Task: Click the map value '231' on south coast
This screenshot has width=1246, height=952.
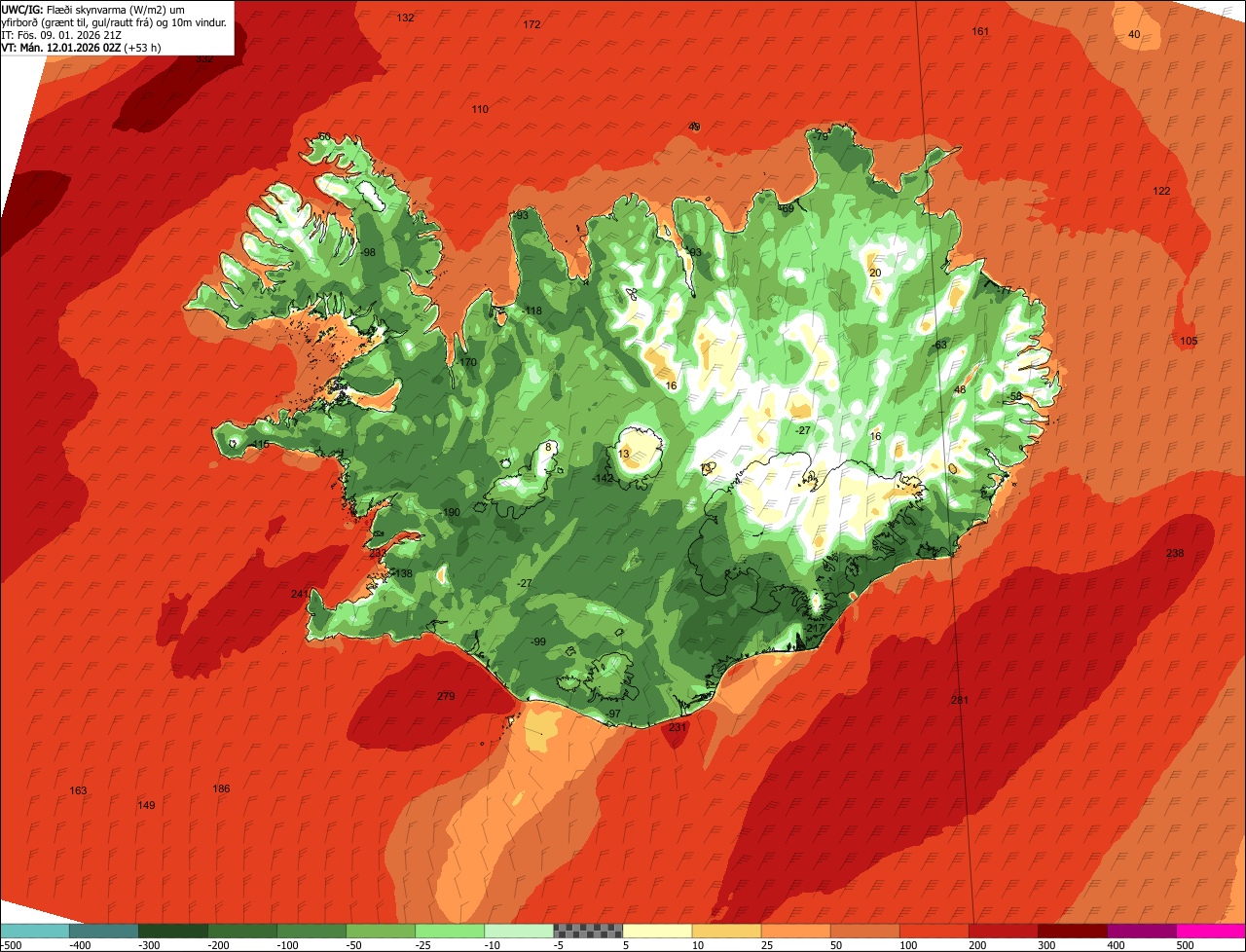Action: pos(678,727)
